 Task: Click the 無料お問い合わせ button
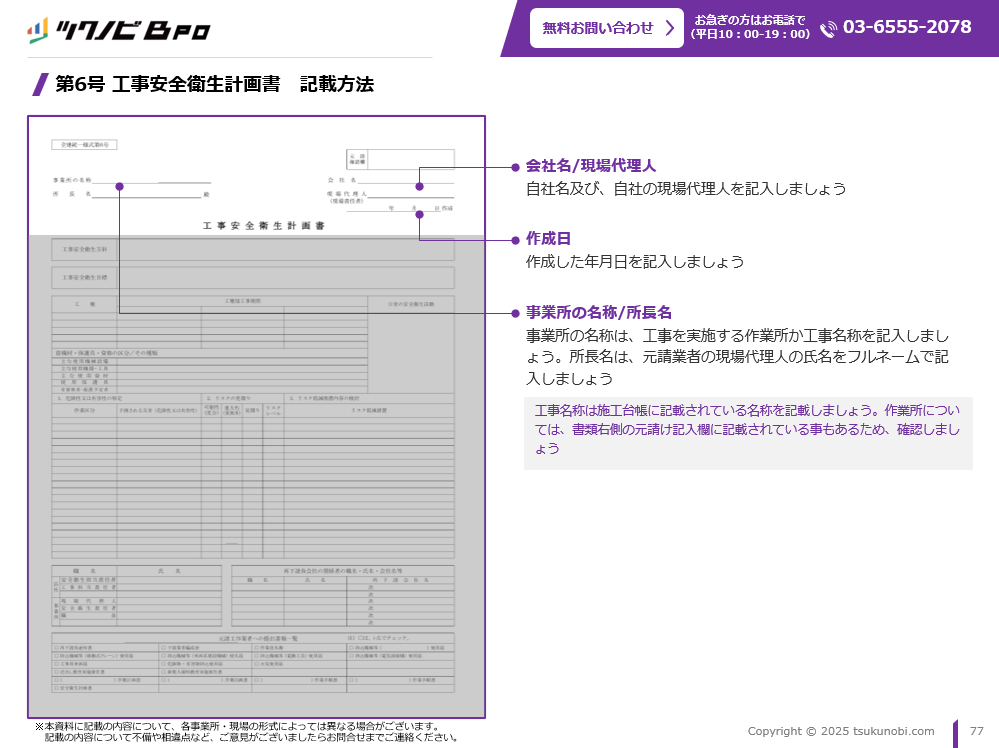[607, 28]
